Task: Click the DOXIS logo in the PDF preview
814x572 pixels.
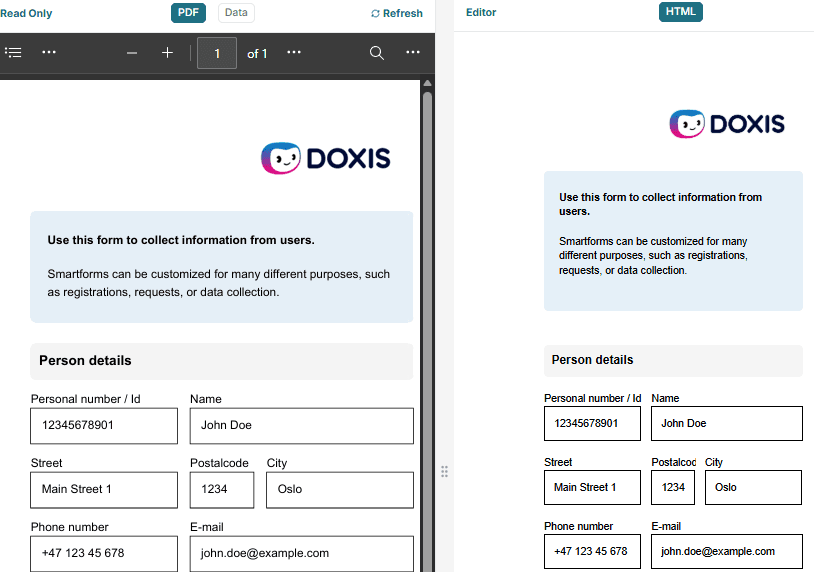Action: pyautogui.click(x=325, y=158)
